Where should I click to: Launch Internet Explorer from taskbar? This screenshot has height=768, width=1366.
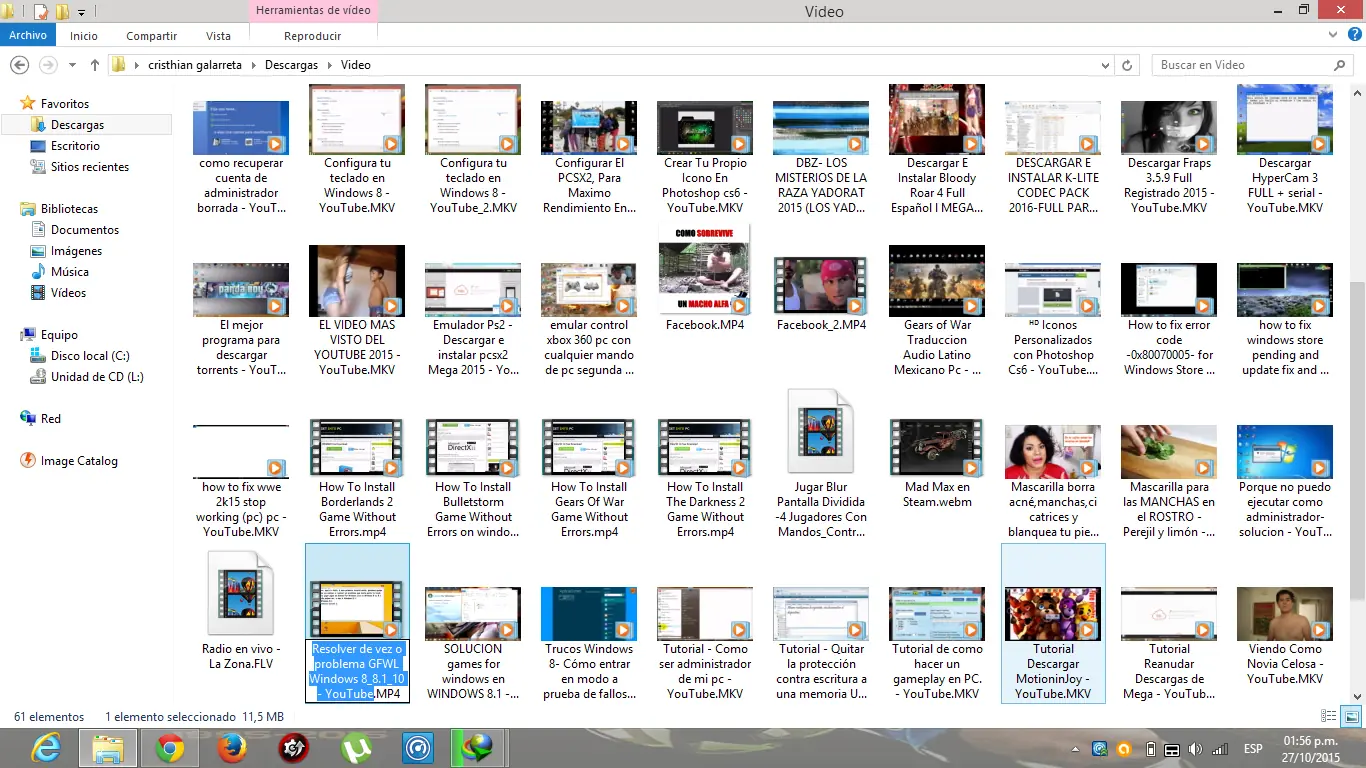point(46,748)
